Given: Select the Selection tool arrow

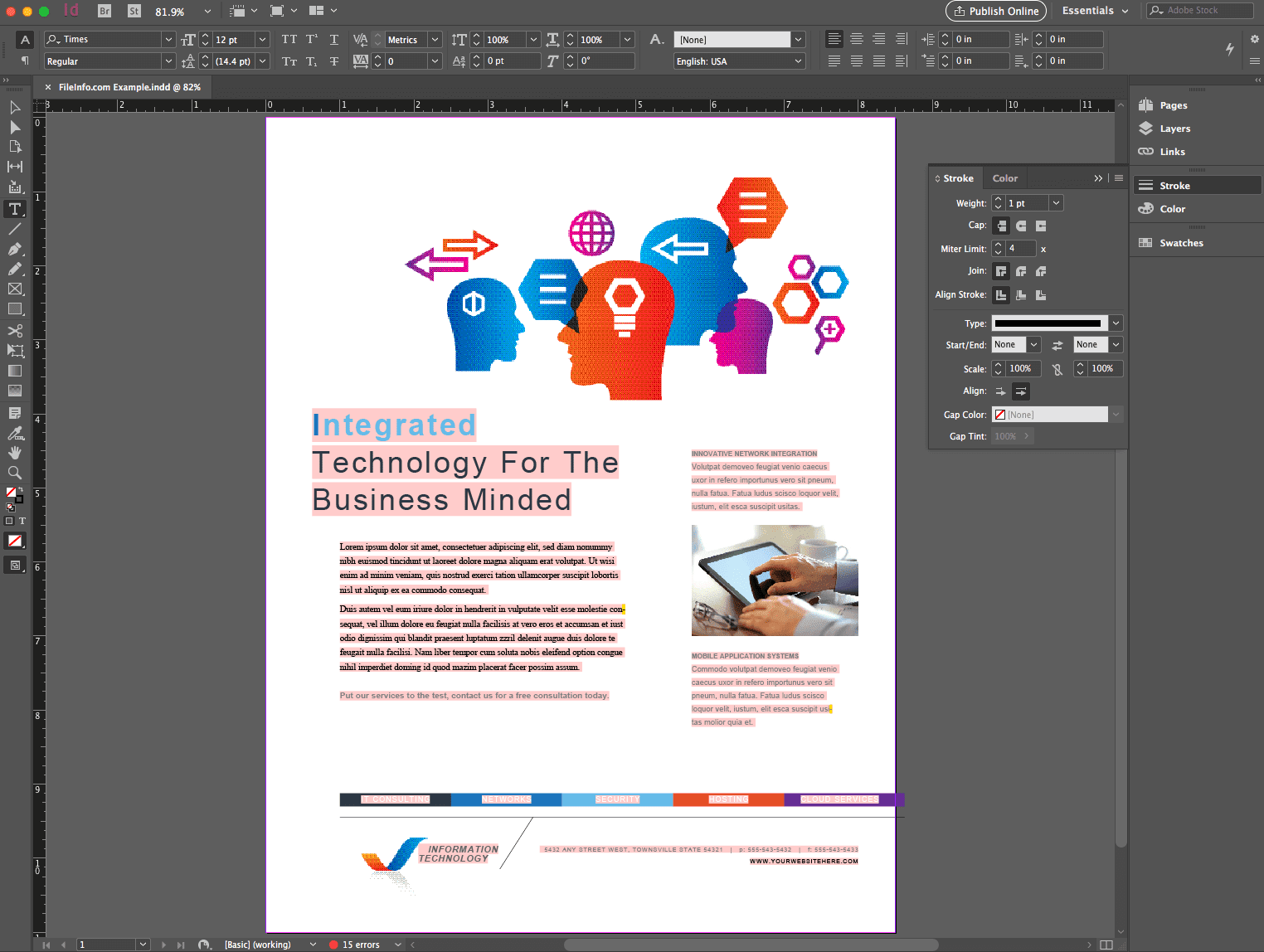Looking at the screenshot, I should (x=15, y=107).
